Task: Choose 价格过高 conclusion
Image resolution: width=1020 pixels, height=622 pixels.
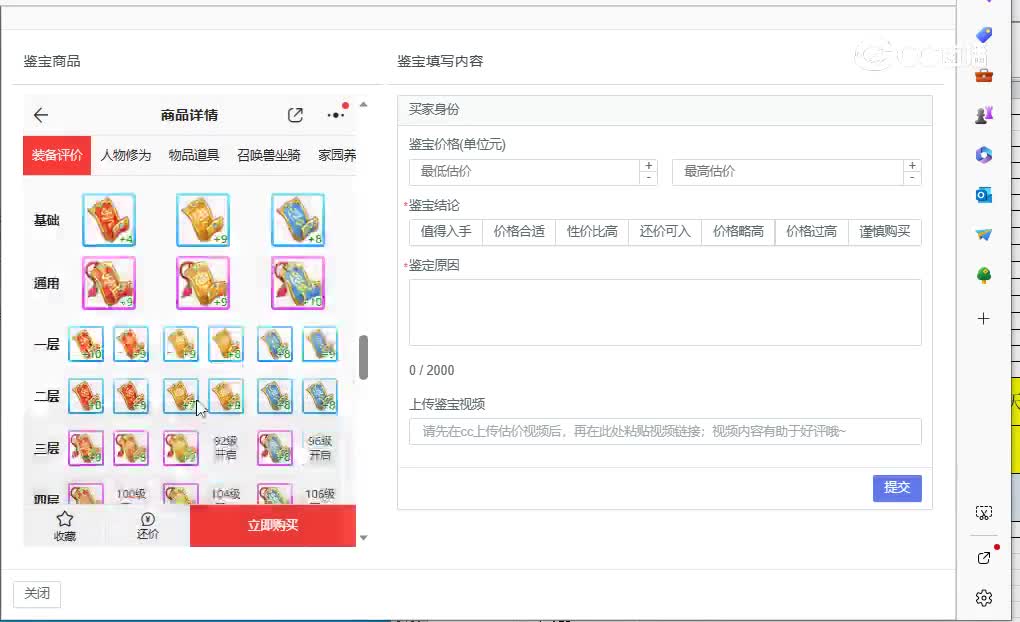Action: pos(811,232)
